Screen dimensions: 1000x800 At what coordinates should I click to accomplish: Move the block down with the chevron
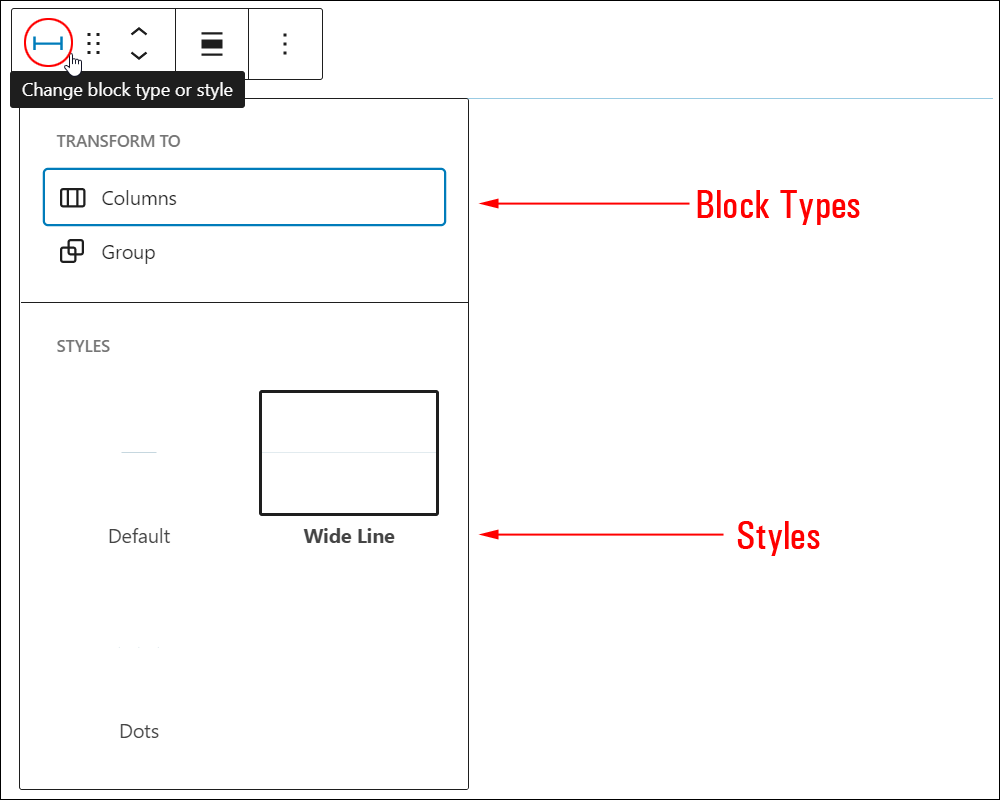pos(139,56)
